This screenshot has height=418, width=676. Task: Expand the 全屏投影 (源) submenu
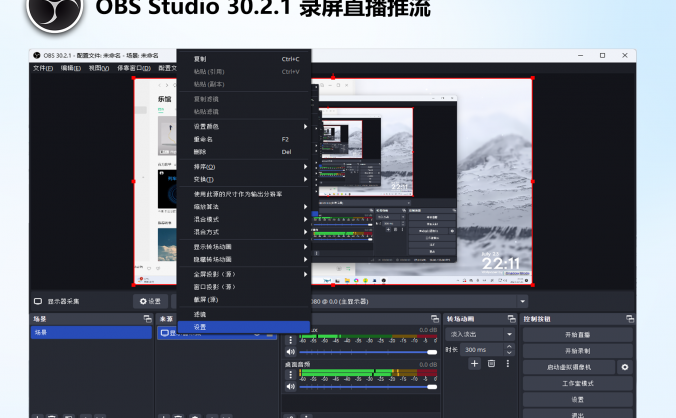point(244,274)
